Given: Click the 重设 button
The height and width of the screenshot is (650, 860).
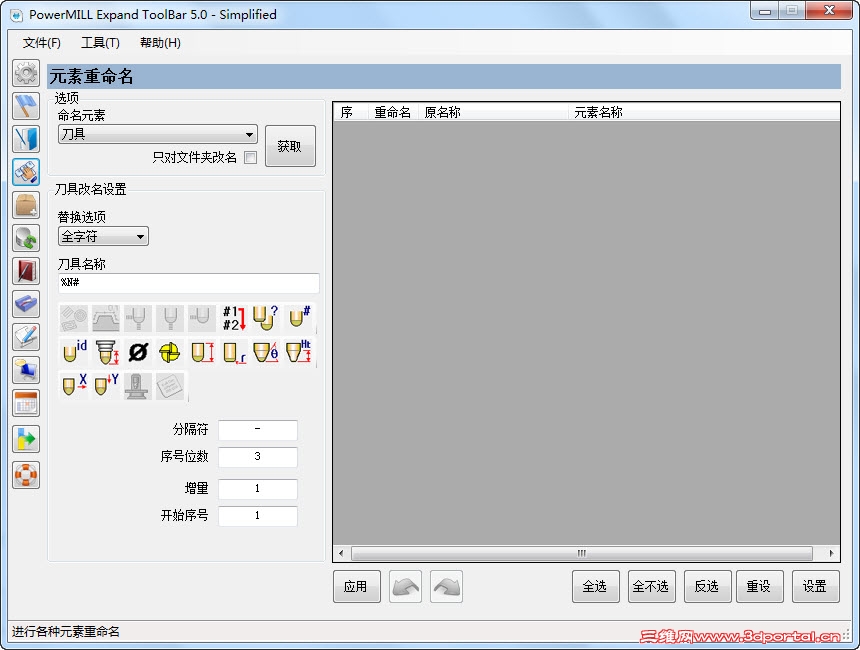Looking at the screenshot, I should [760, 586].
